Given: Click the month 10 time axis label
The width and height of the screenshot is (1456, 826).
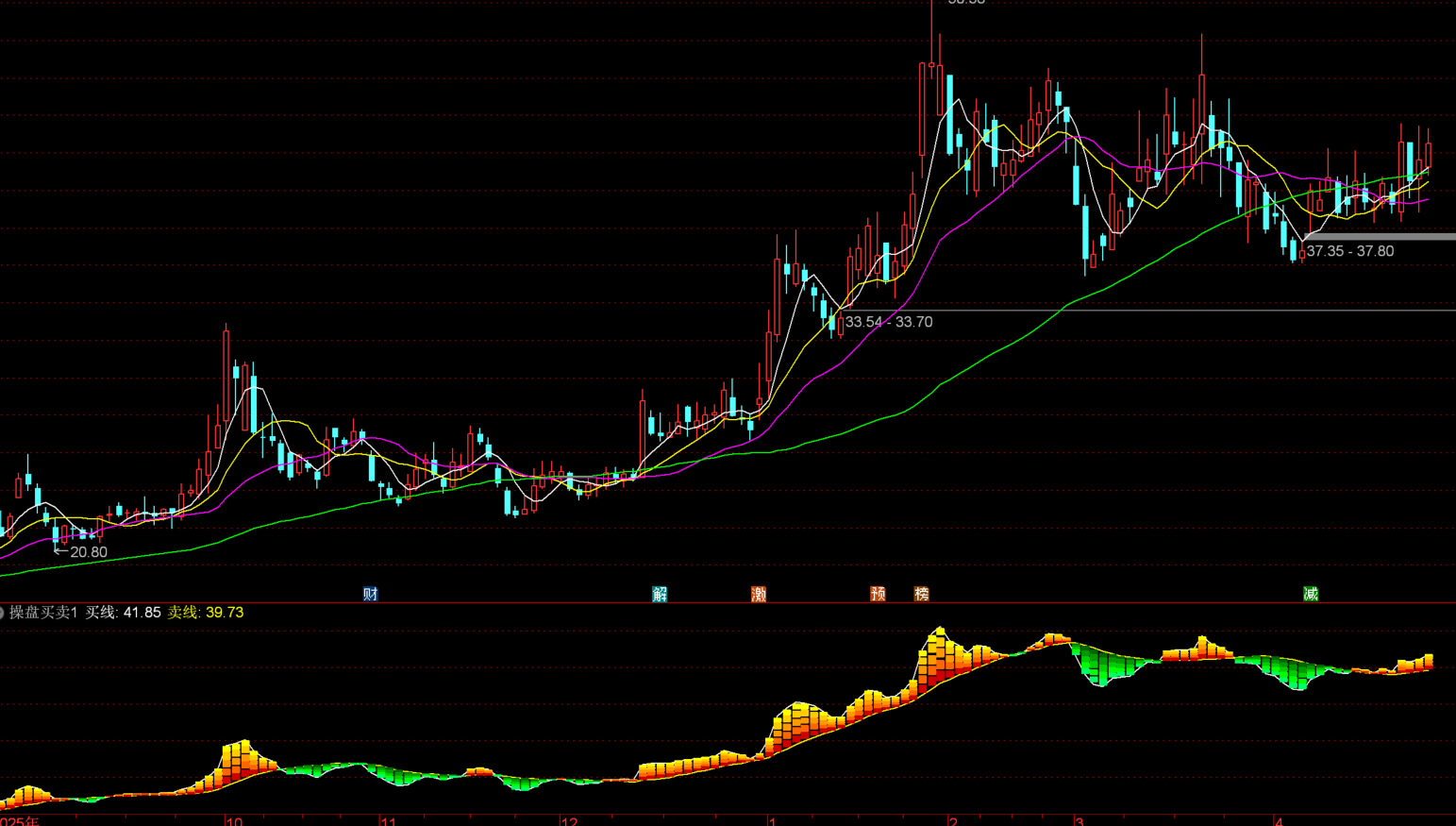Looking at the screenshot, I should 234,821.
